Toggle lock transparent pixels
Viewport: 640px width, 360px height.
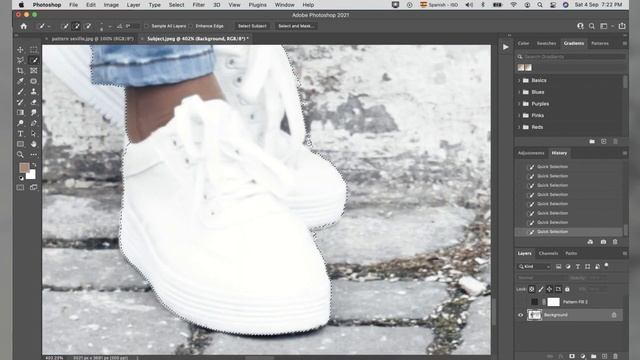(x=531, y=289)
